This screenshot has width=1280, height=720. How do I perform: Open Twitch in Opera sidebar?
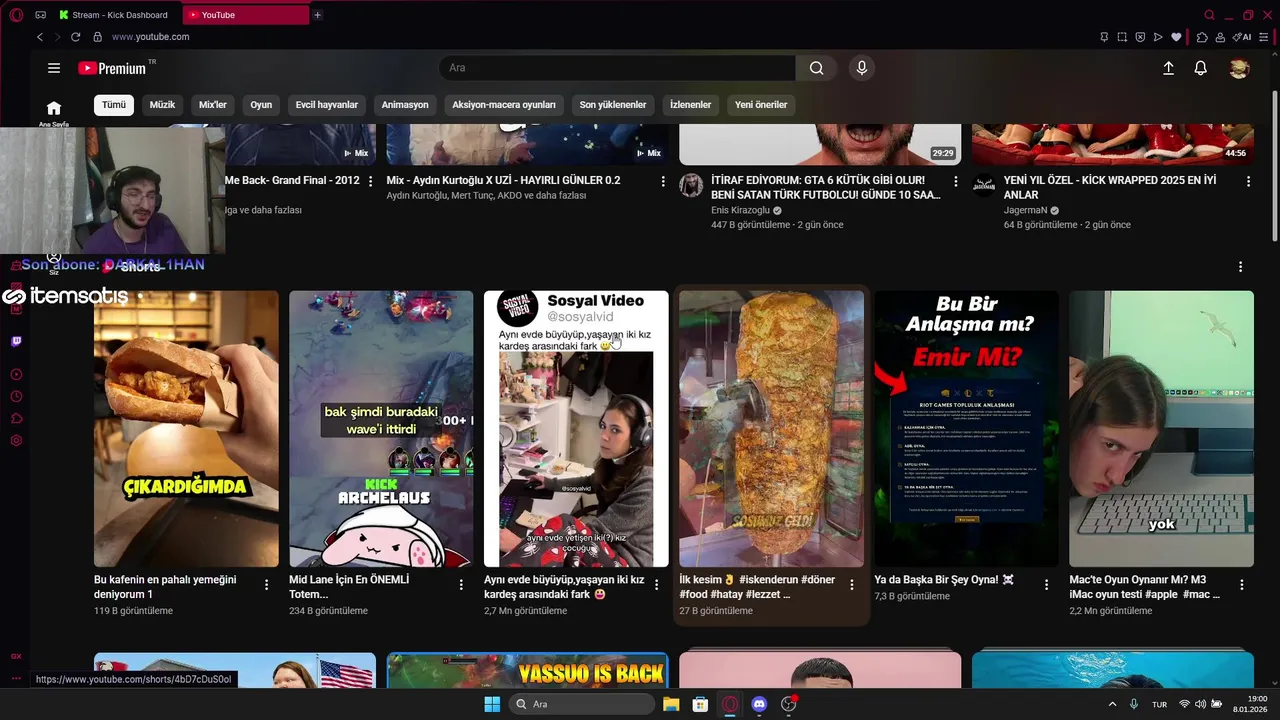tap(16, 342)
